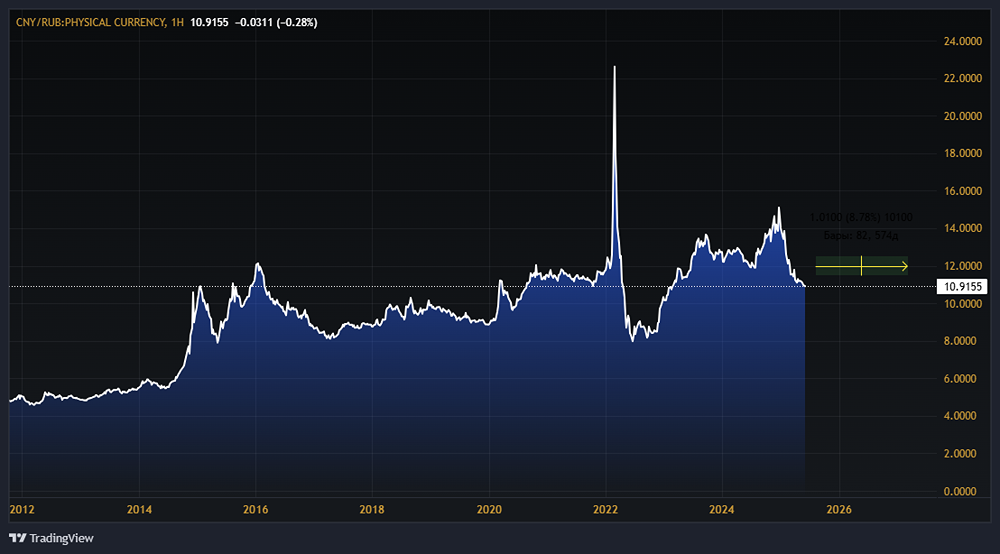Click the yellow arrowhead of the price range
The height and width of the screenshot is (554, 1000).
pyautogui.click(x=904, y=266)
